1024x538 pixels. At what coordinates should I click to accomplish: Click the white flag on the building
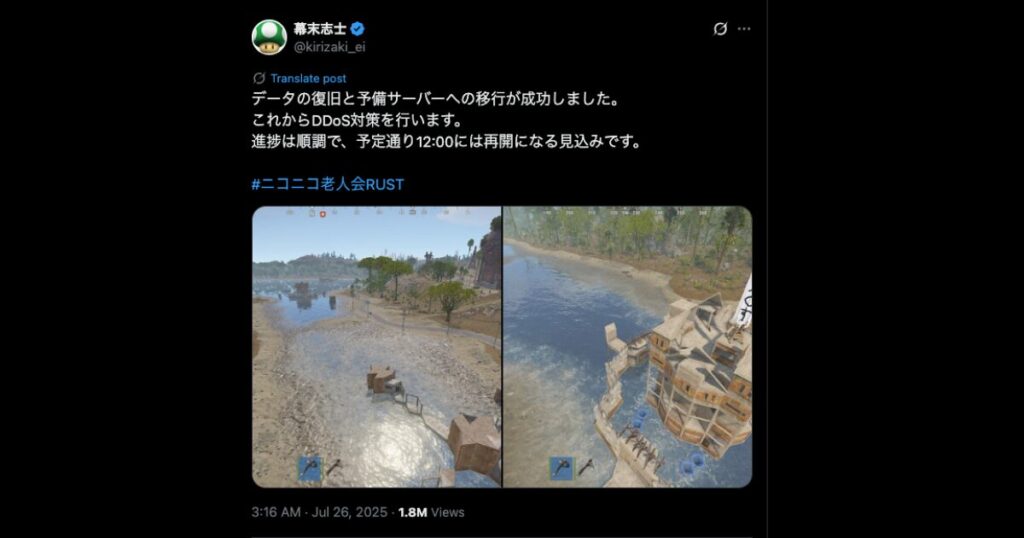[x=743, y=300]
